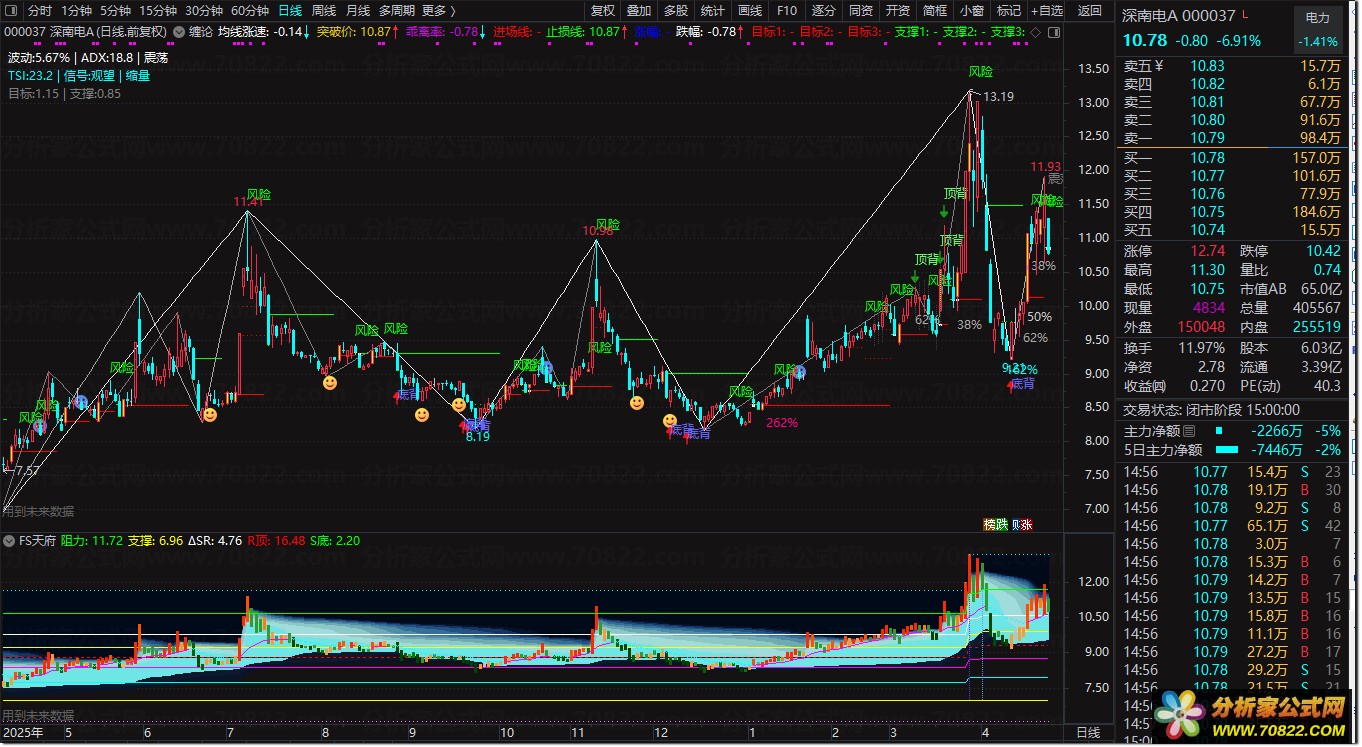The width and height of the screenshot is (1362, 747).
Task: Toggle the left sidebar panel icon
Action: (12, 11)
